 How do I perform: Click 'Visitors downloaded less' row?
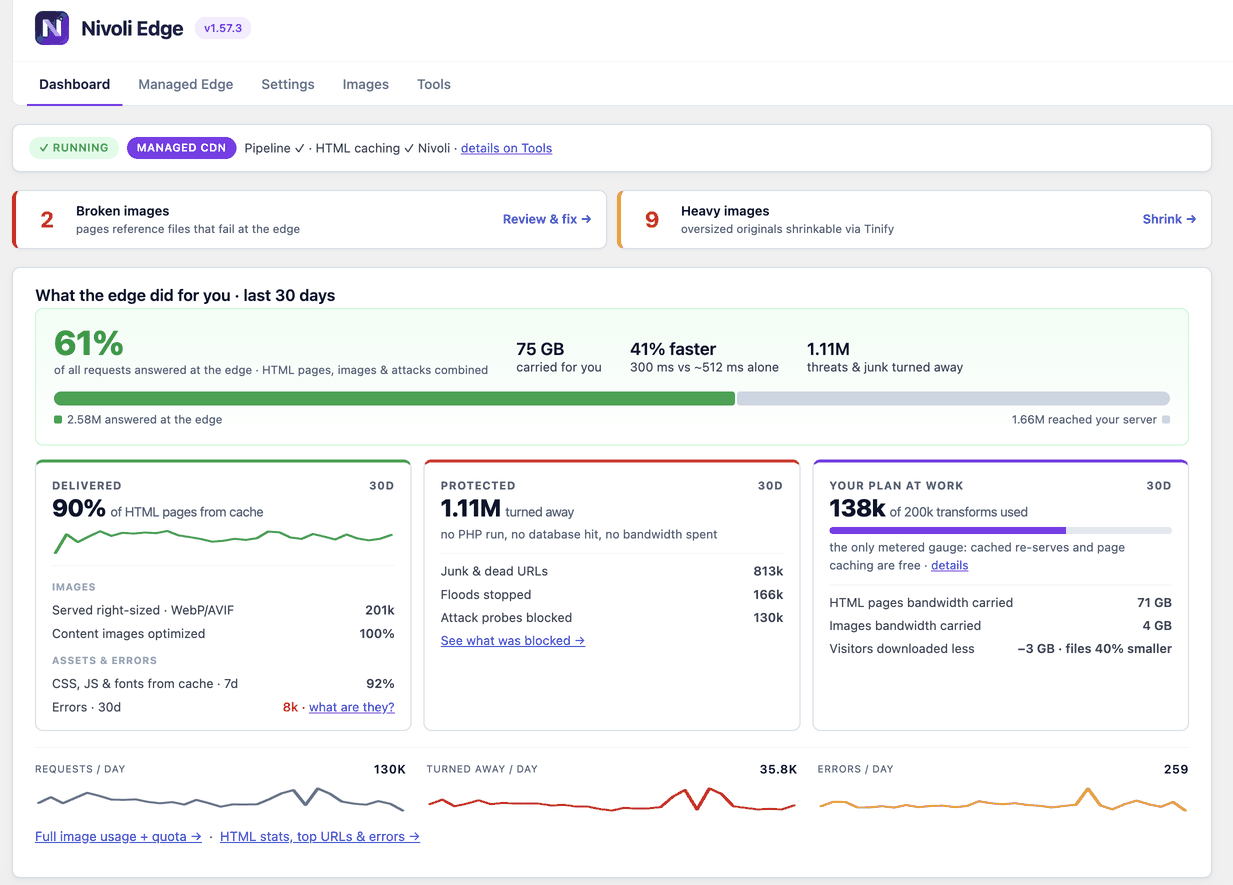click(1001, 648)
